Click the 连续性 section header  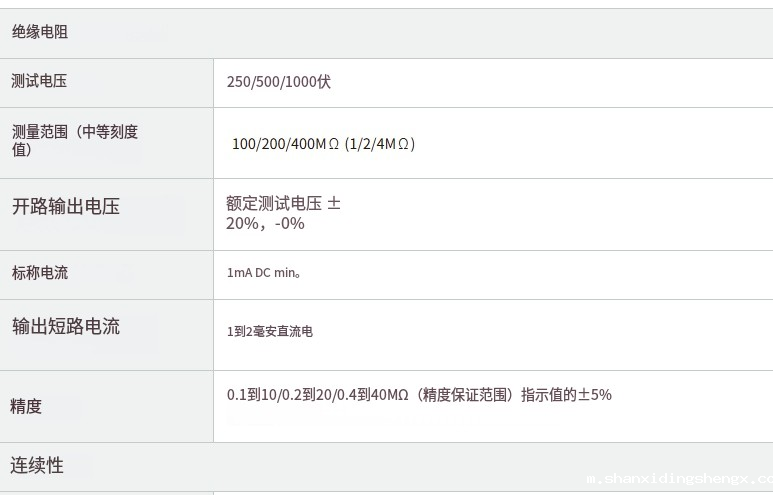(37, 465)
